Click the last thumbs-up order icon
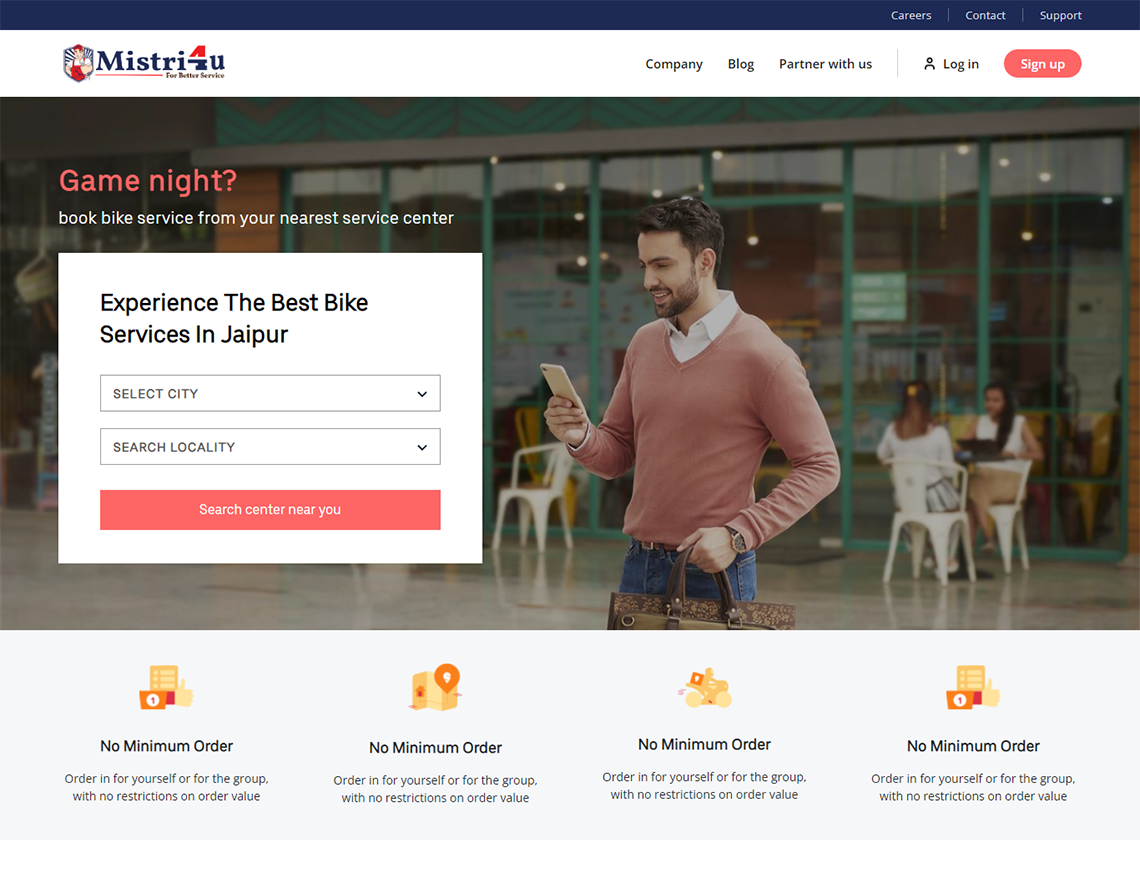The image size is (1140, 870). pyautogui.click(x=973, y=687)
